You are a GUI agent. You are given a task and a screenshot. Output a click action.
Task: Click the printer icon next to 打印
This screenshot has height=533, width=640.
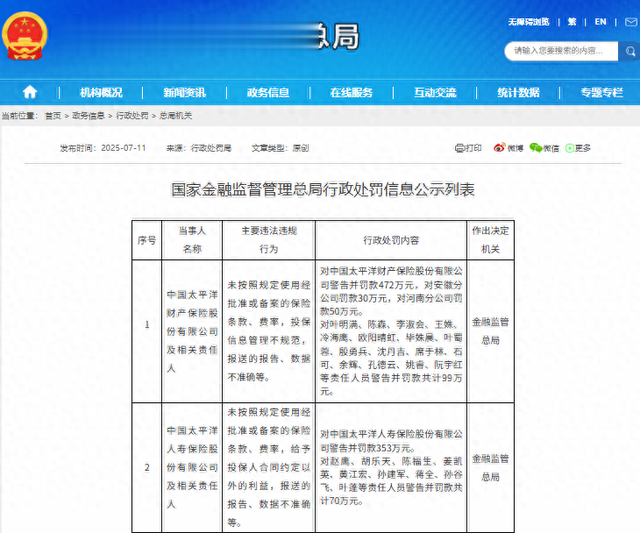click(x=460, y=148)
